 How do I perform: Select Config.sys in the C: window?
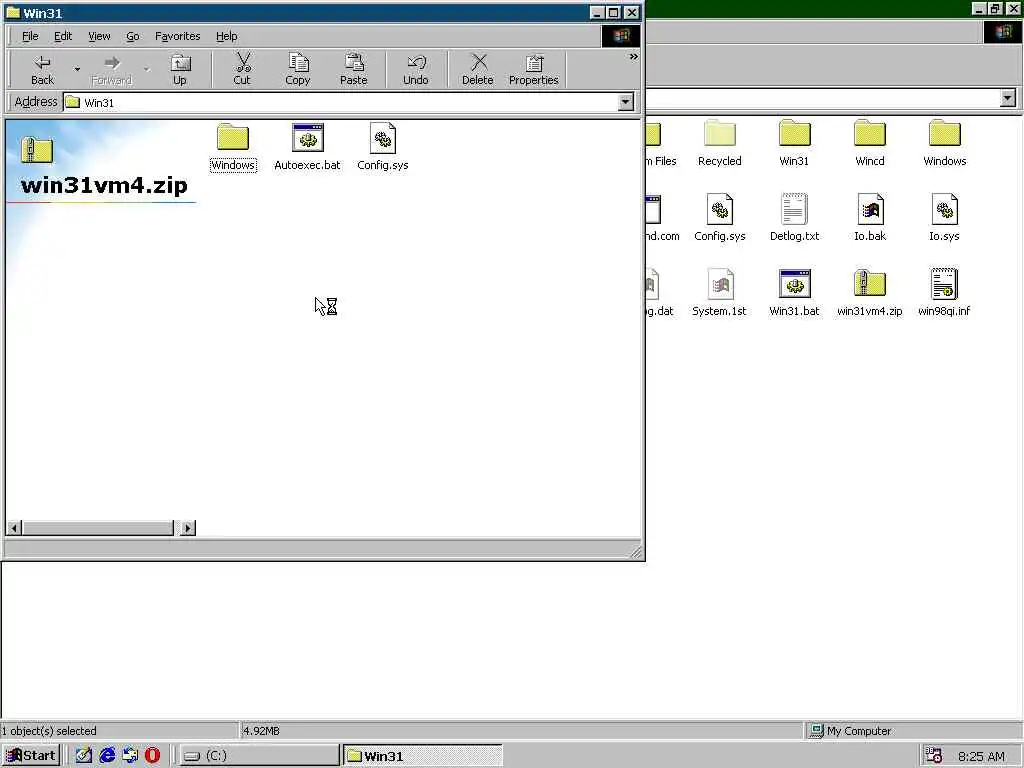pyautogui.click(x=720, y=218)
